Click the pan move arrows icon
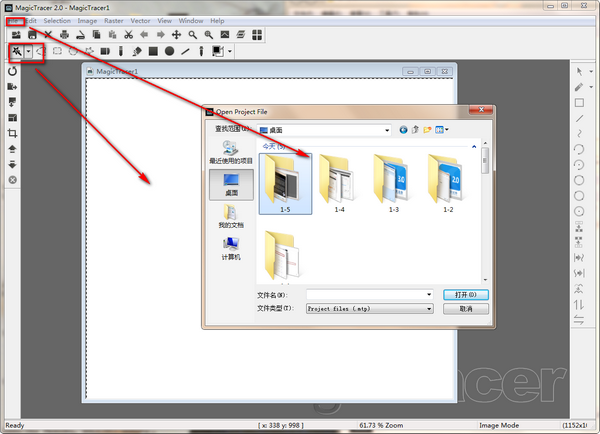Screen dimensions: 600x434 (176, 35)
